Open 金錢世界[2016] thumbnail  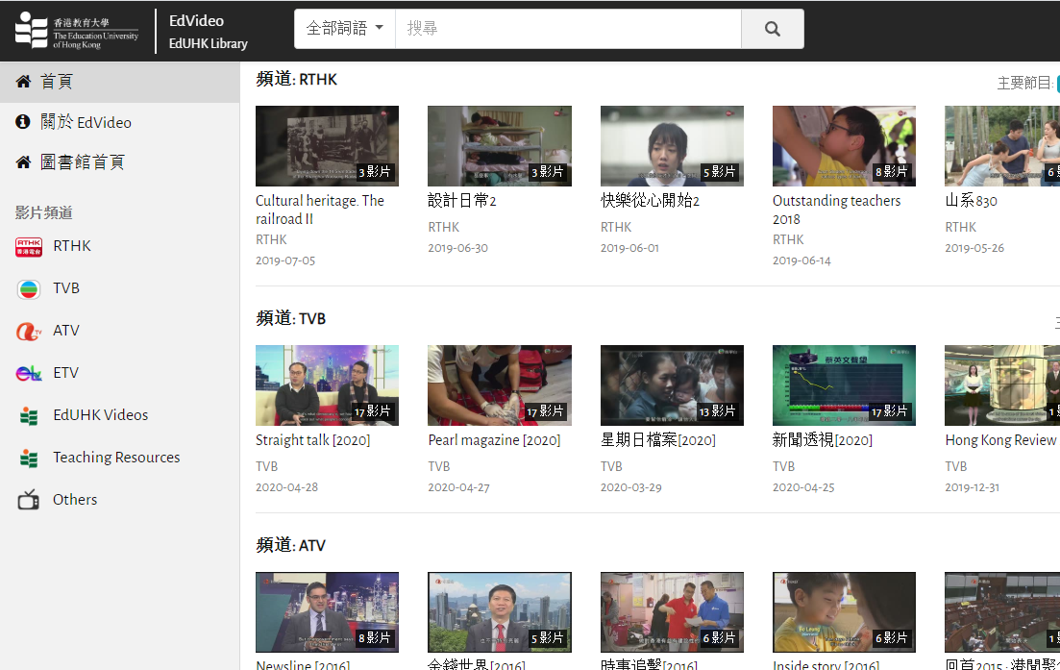[x=500, y=613]
